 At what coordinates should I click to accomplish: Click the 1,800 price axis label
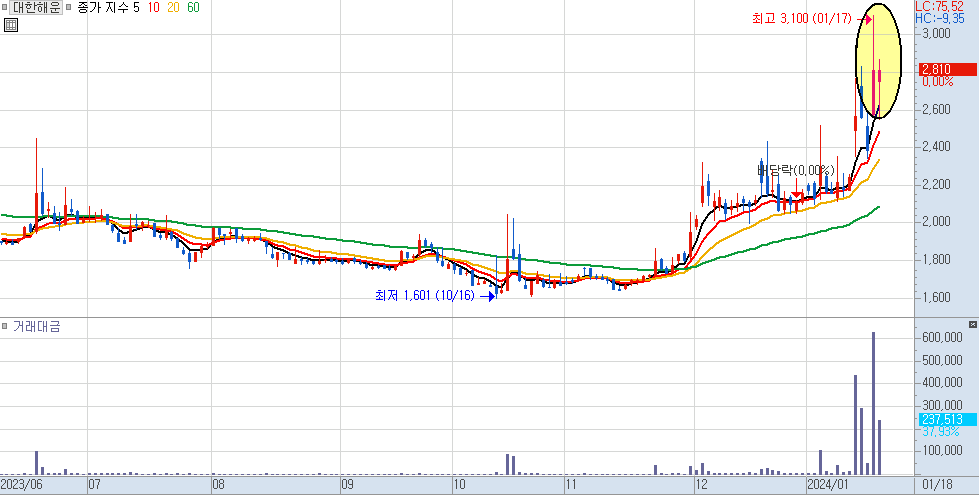tap(937, 260)
